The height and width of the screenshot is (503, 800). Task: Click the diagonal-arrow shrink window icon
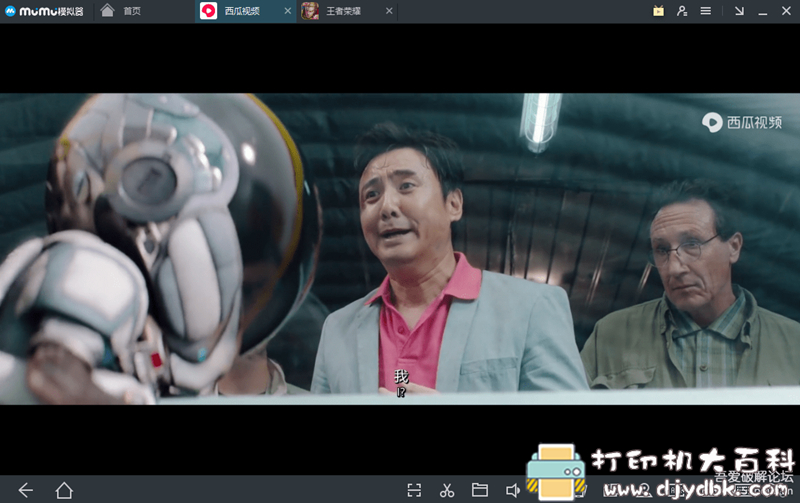[739, 11]
